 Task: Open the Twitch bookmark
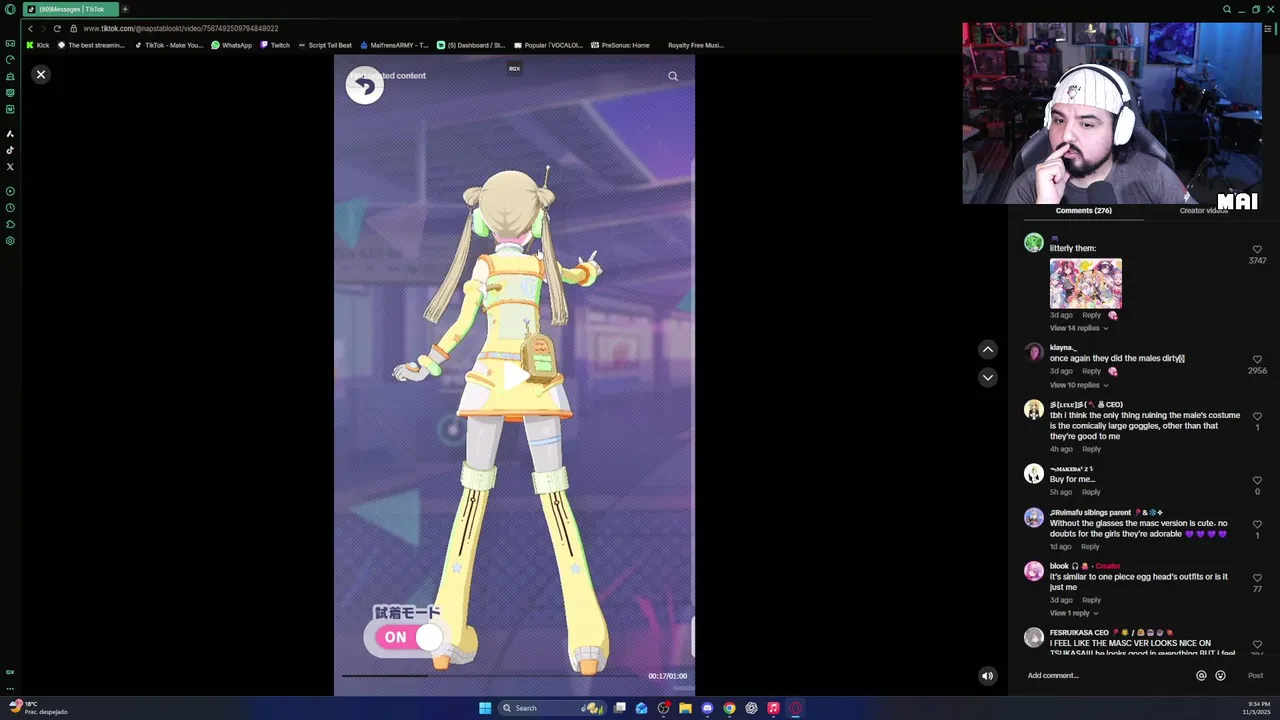[x=275, y=45]
